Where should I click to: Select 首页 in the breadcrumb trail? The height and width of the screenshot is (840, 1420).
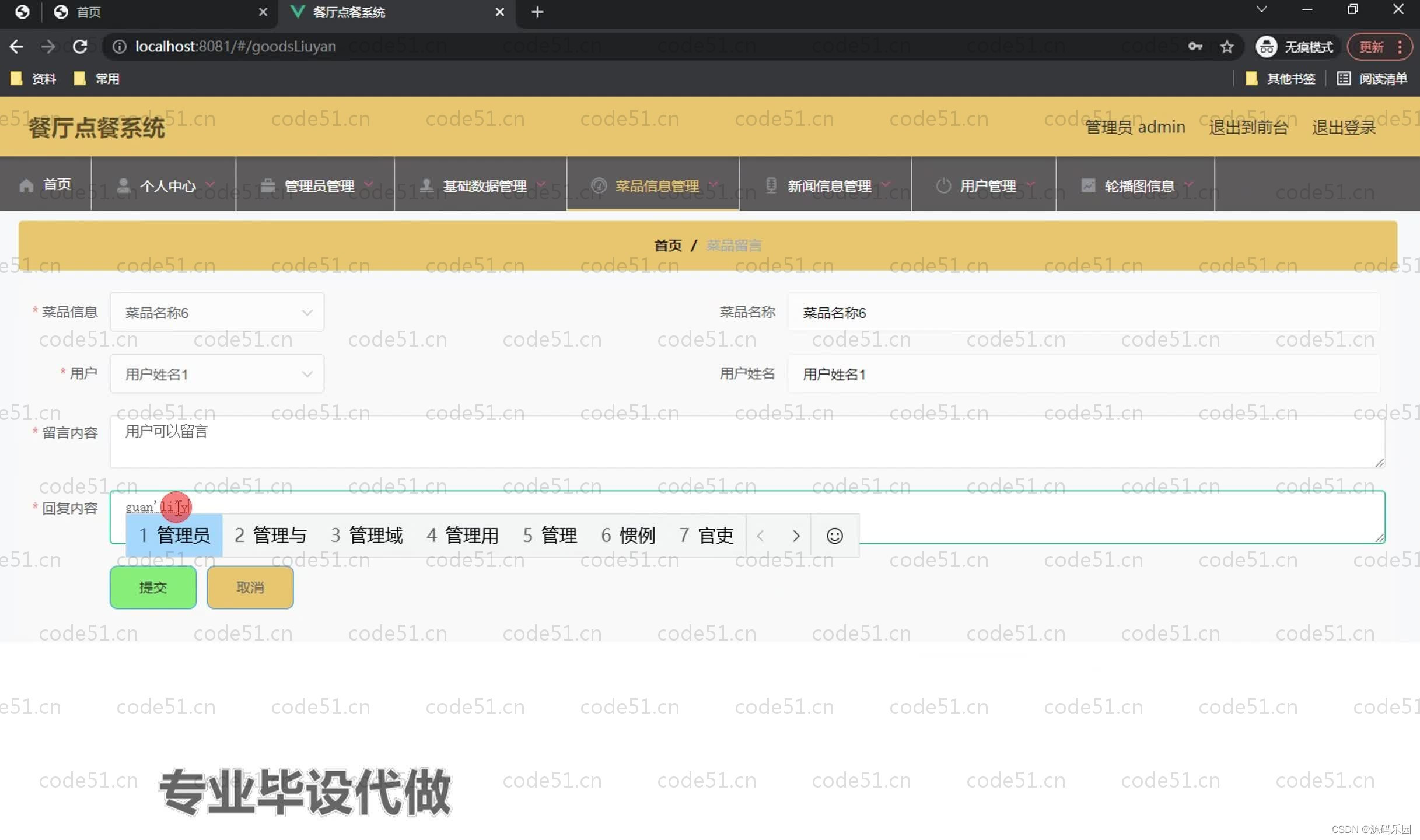(x=668, y=245)
